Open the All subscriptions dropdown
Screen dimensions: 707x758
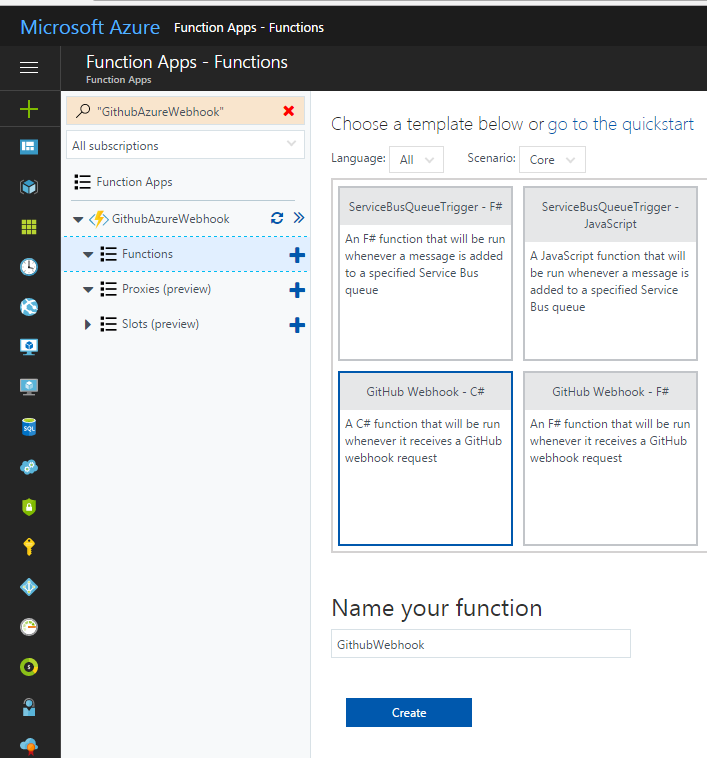(x=186, y=145)
